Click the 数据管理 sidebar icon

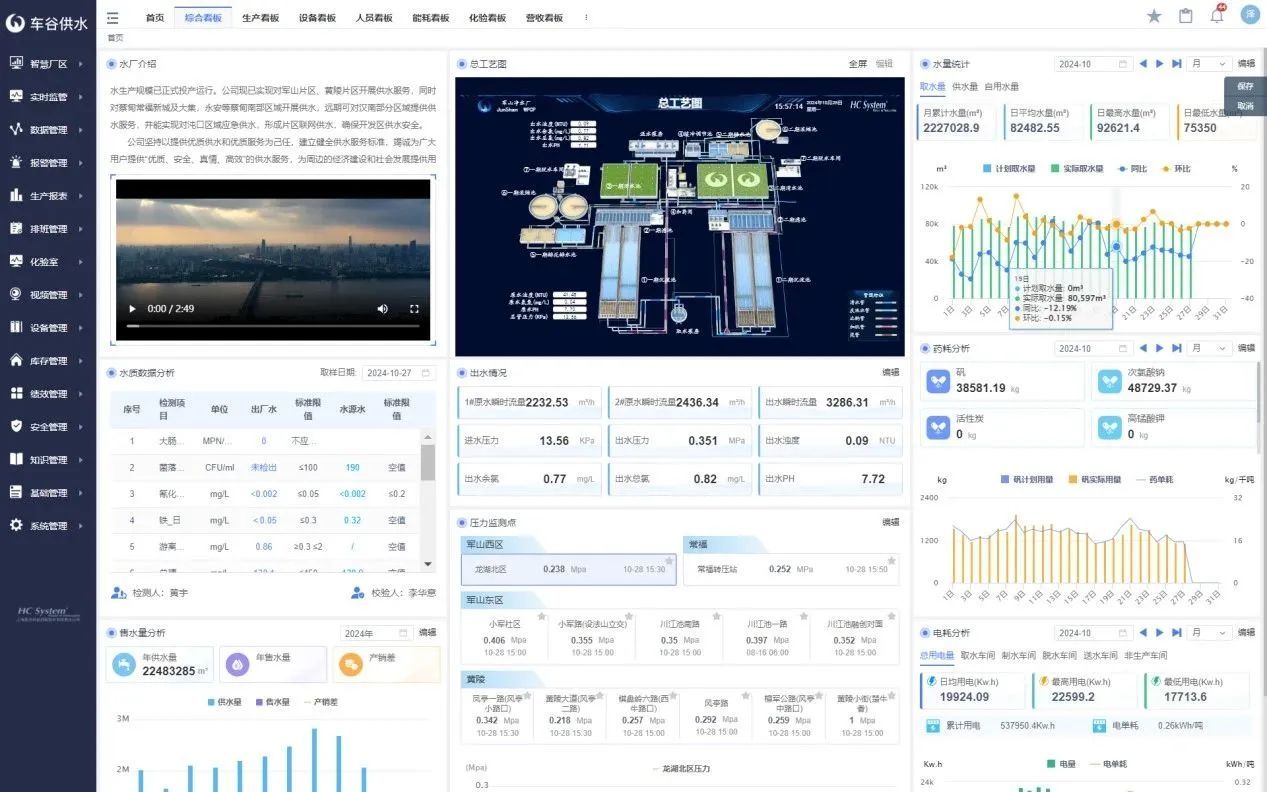tap(16, 129)
